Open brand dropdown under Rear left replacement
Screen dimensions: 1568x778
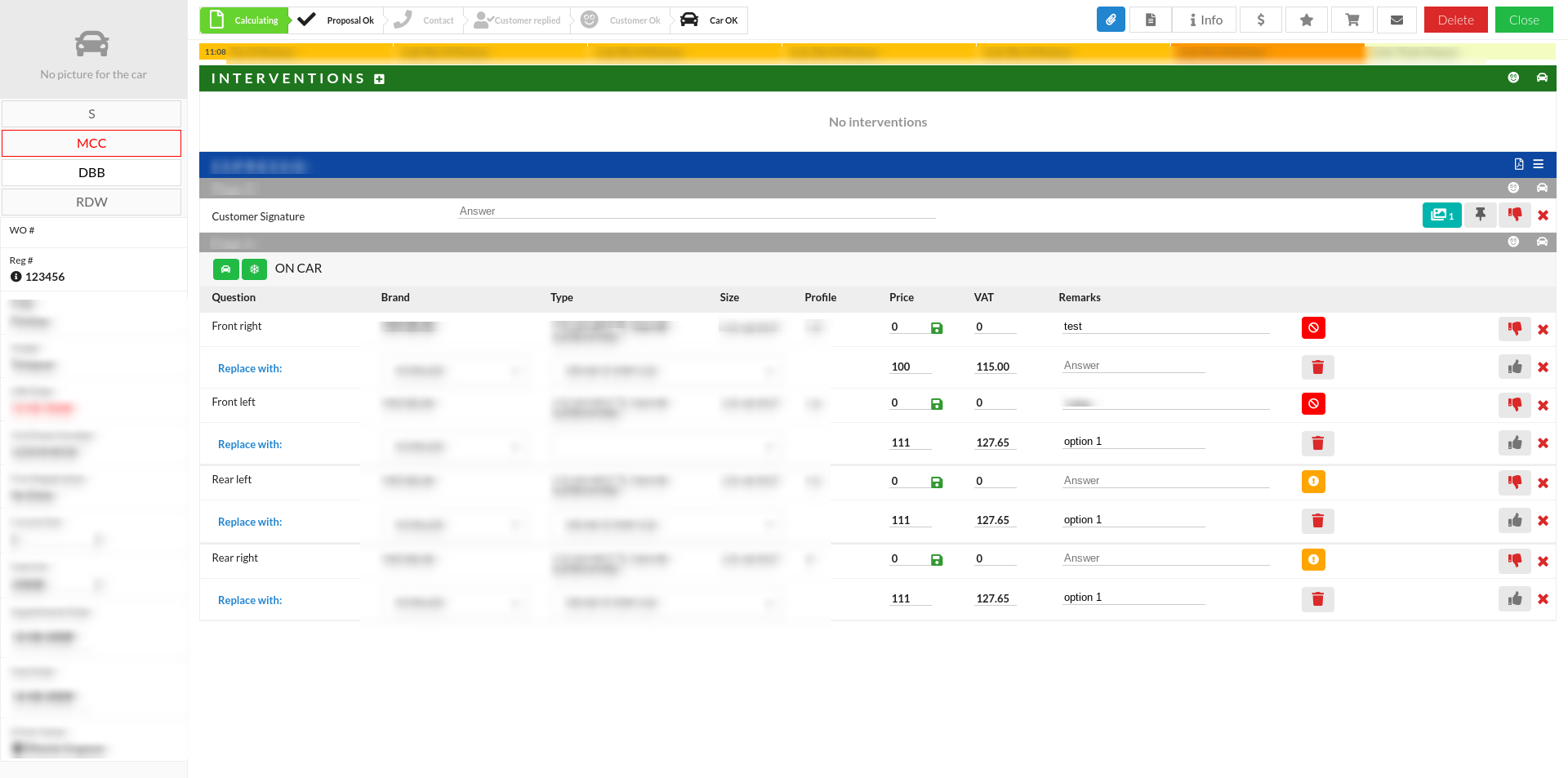point(457,525)
